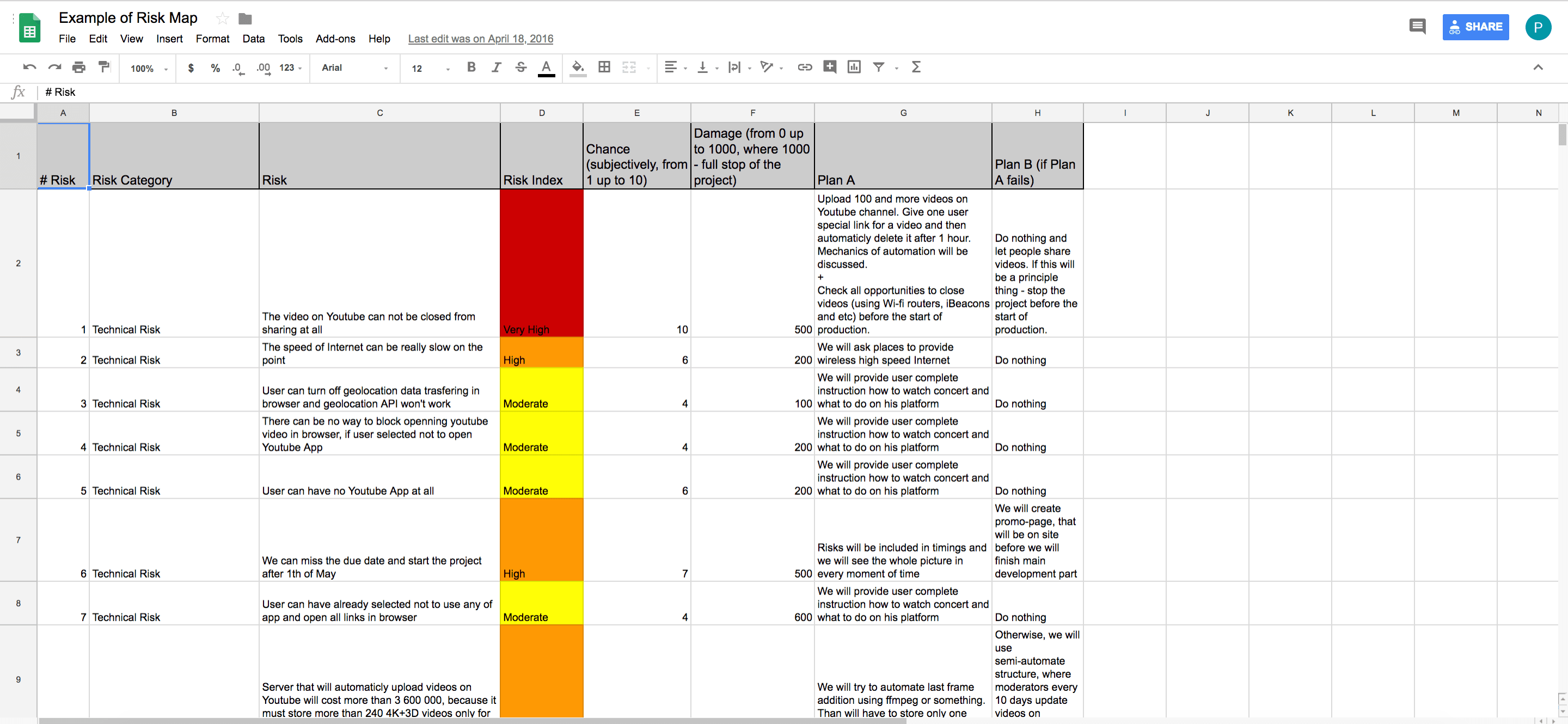Open the Borders tool
Screen dimensions: 1568x724
click(x=604, y=68)
